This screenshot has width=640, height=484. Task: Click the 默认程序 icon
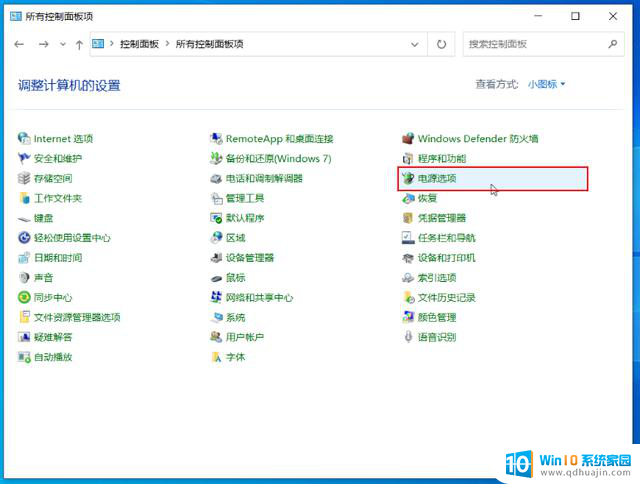click(216, 218)
